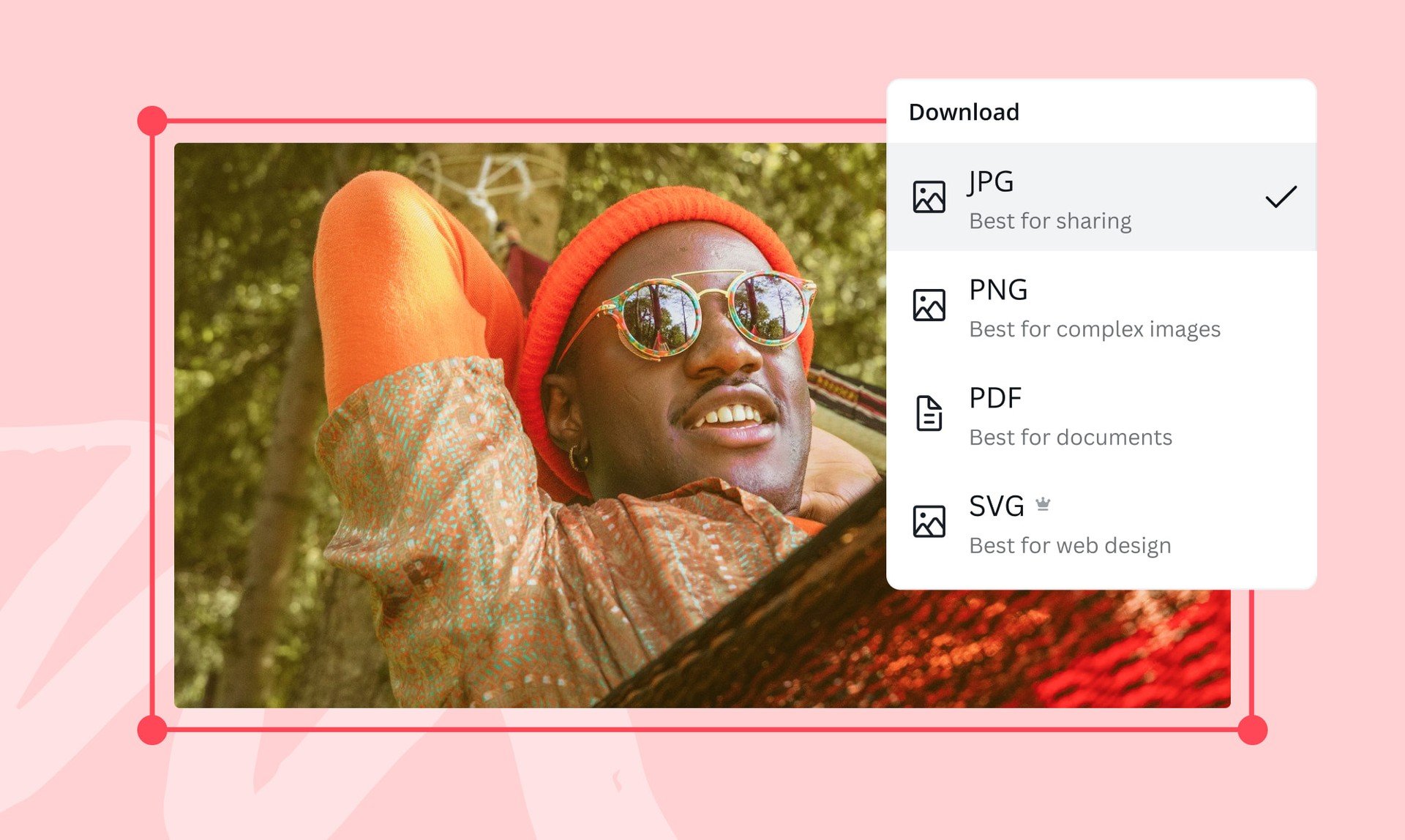Click the PNG image file icon
The height and width of the screenshot is (840, 1405).
pyautogui.click(x=929, y=305)
